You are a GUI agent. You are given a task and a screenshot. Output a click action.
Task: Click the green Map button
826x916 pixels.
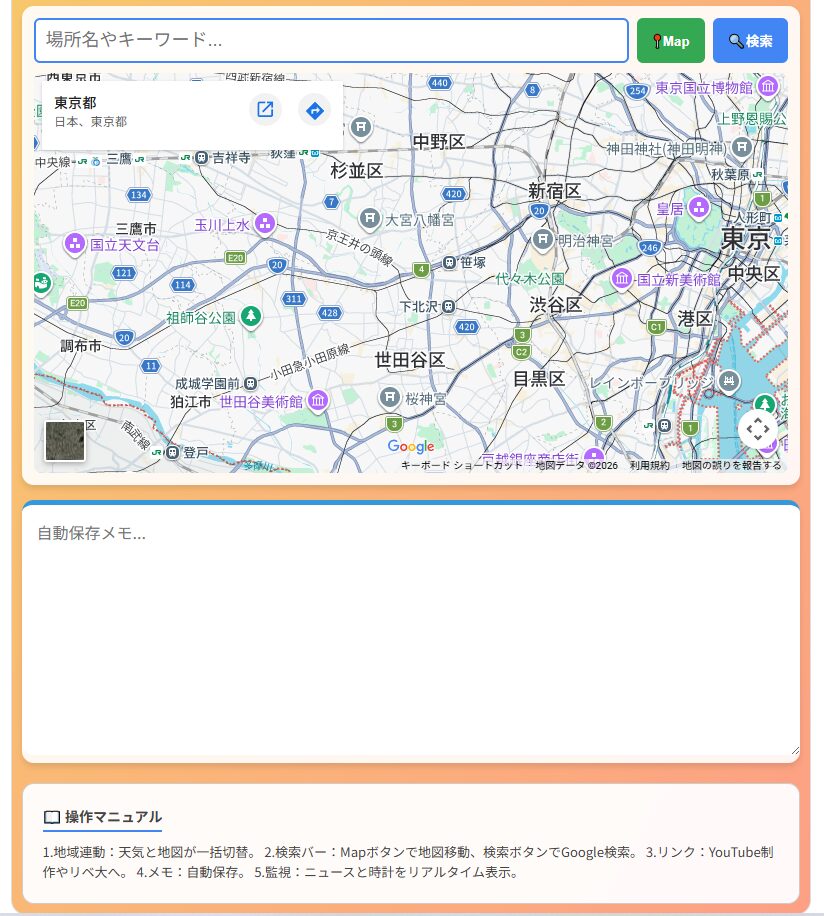(x=670, y=41)
